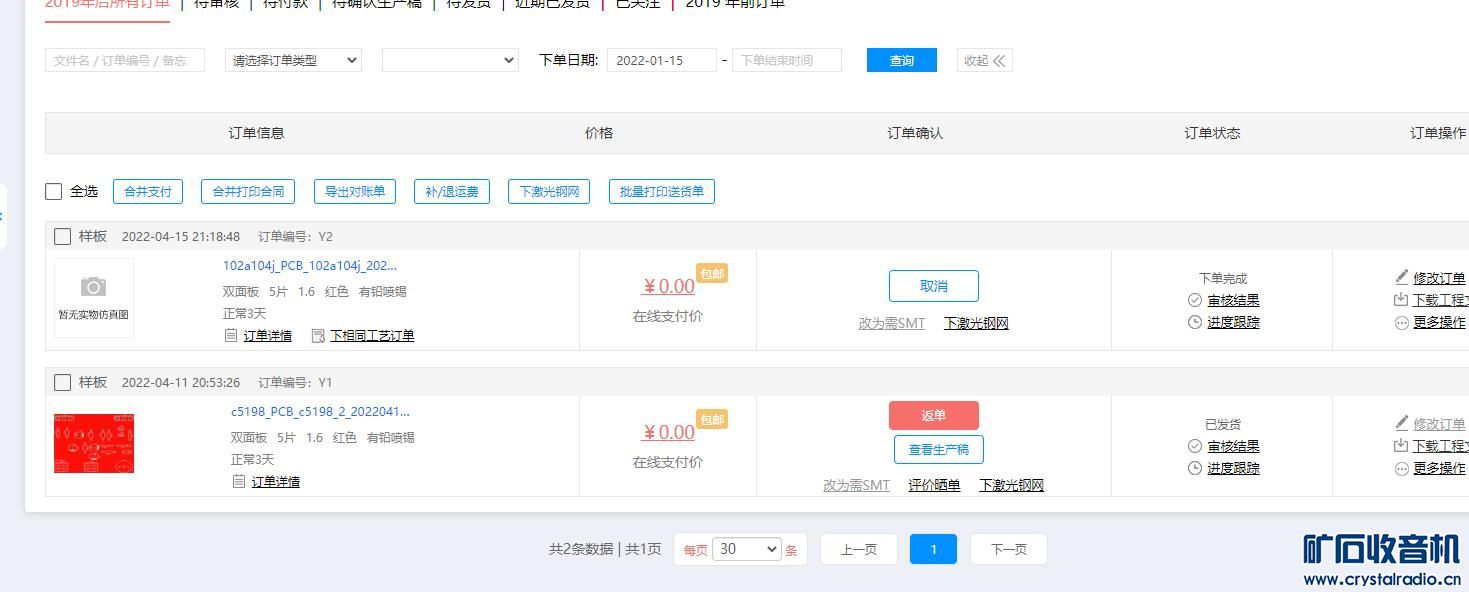The height and width of the screenshot is (592, 1469).
Task: Click the 包邮 badge on order Y1 price
Action: pos(712,419)
